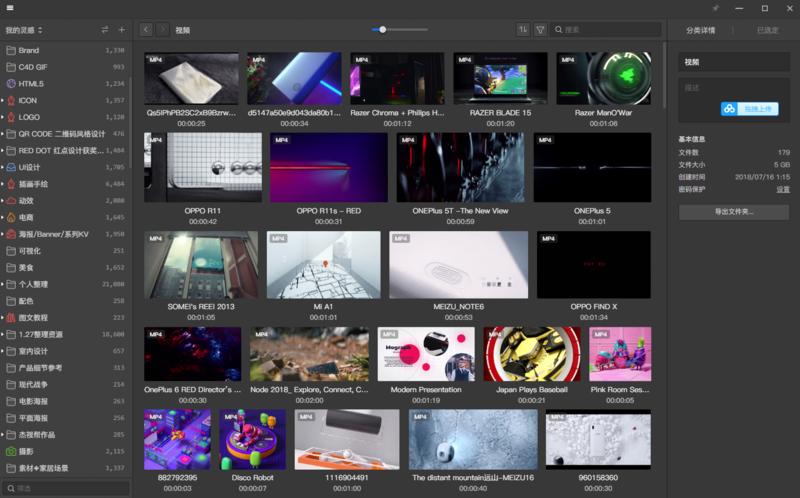Click the switch library arrows icon
The image size is (800, 498).
coord(105,30)
